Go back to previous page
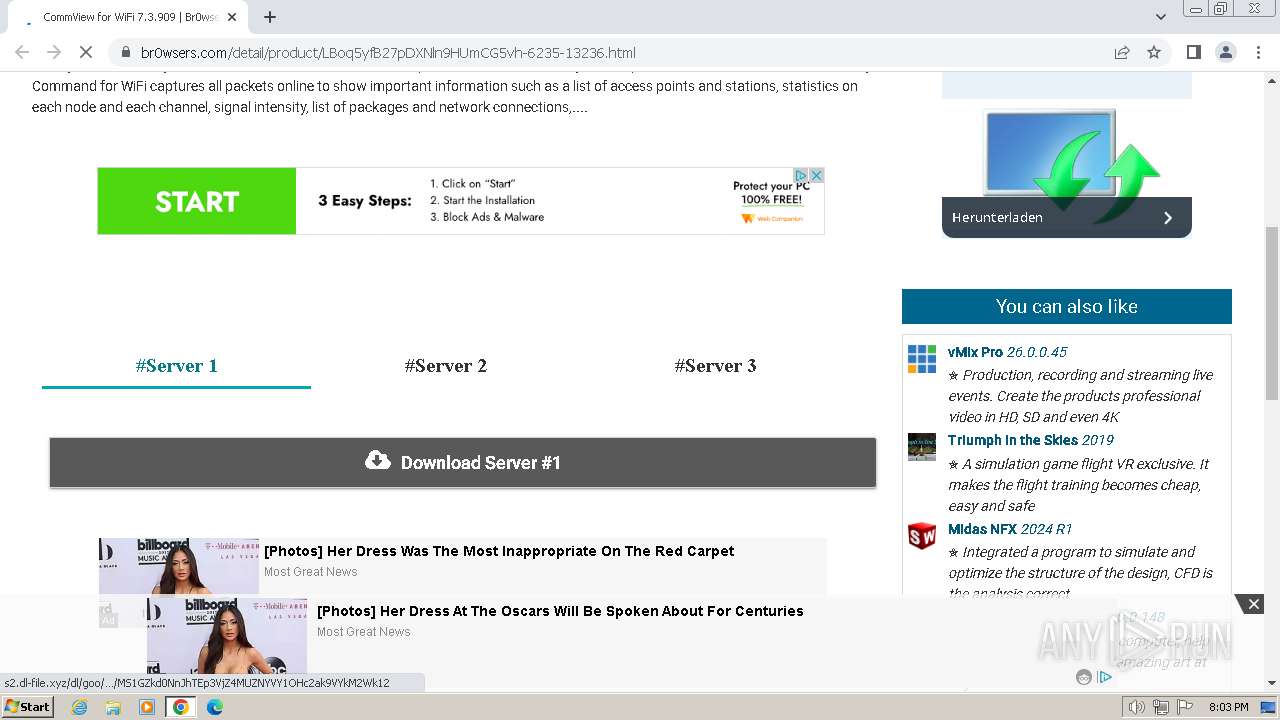1280x720 pixels. point(22,52)
